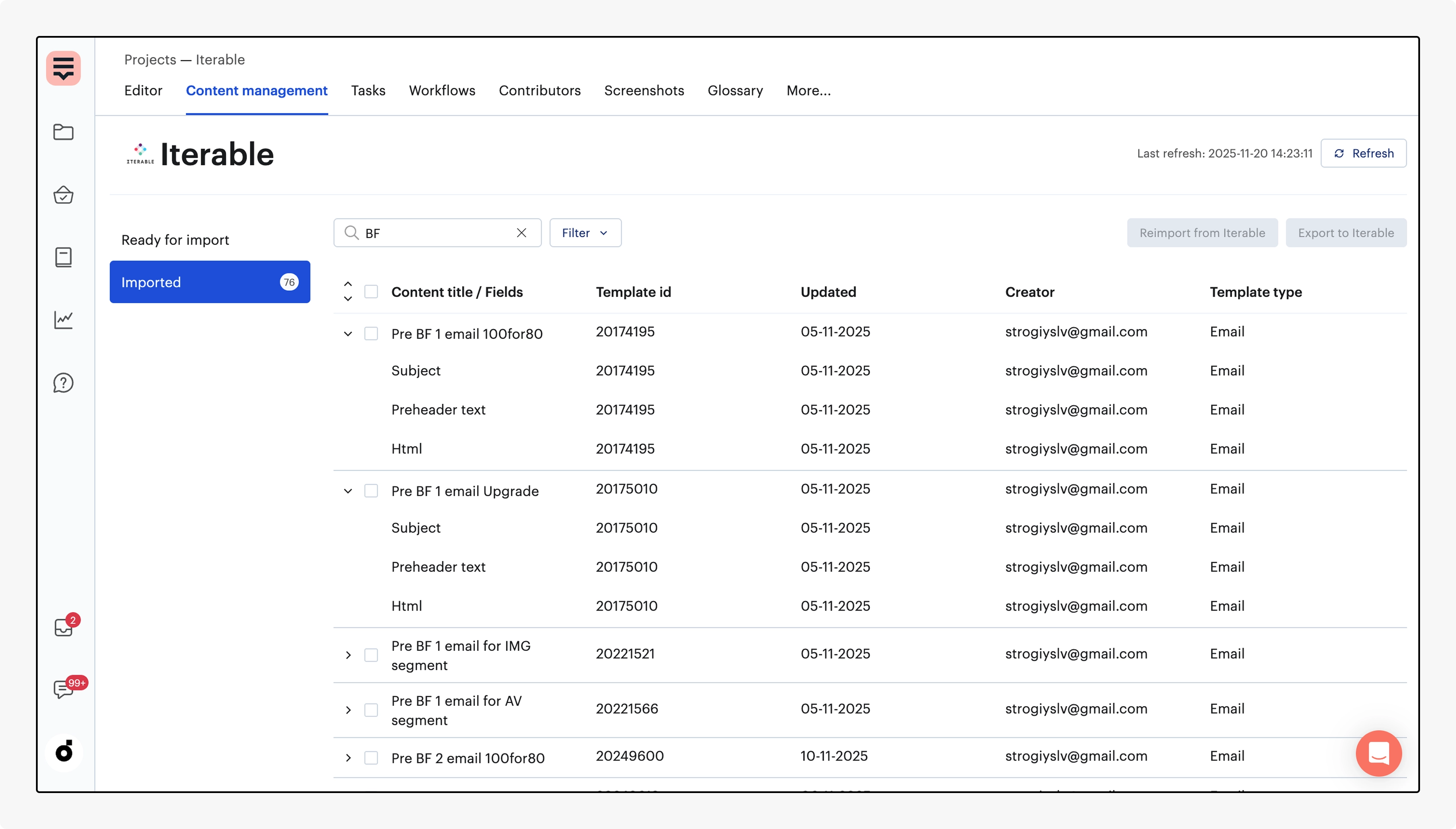Image resolution: width=1456 pixels, height=829 pixels.
Task: Click the Lokalise logo in the sidebar
Action: (63, 69)
